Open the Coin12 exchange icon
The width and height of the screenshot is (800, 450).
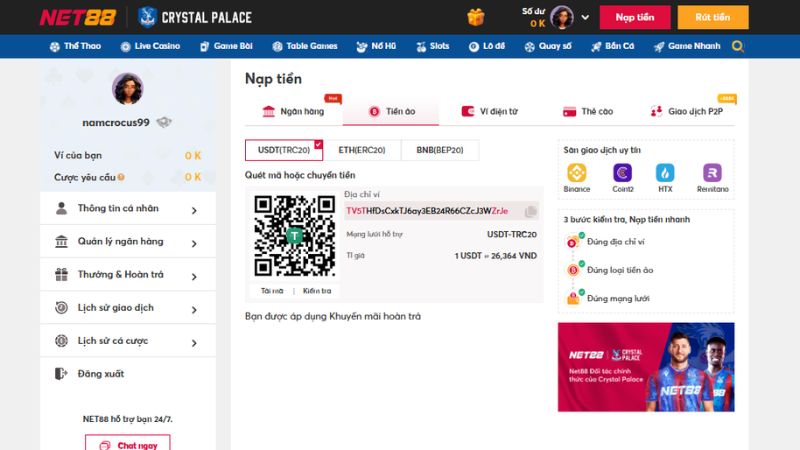tap(622, 173)
